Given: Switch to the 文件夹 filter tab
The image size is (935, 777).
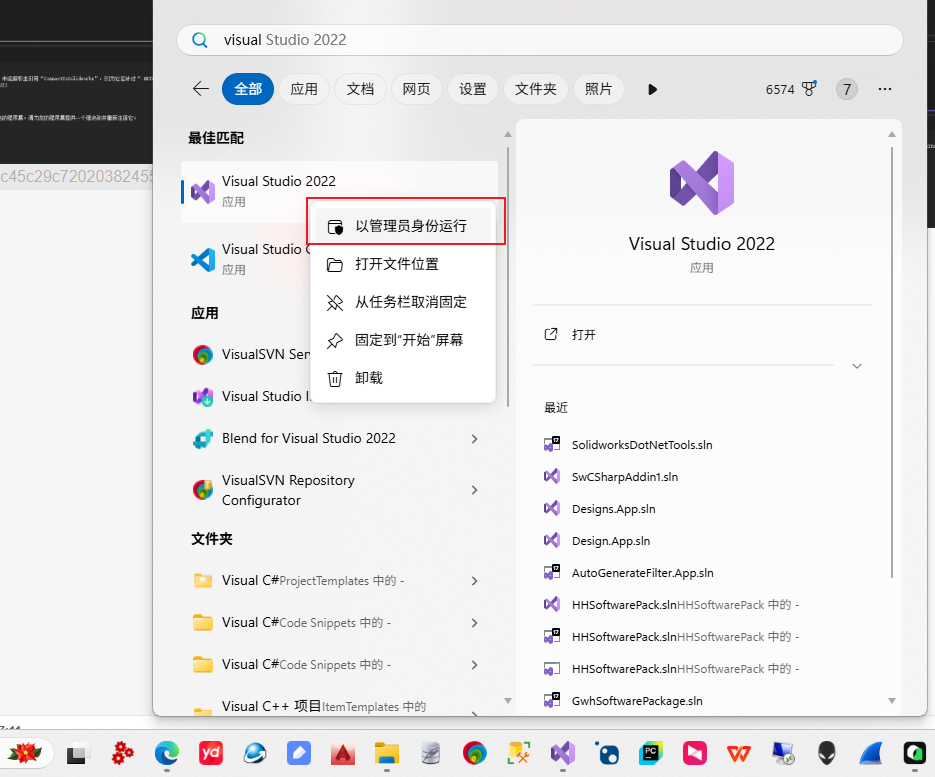Looking at the screenshot, I should click(535, 89).
